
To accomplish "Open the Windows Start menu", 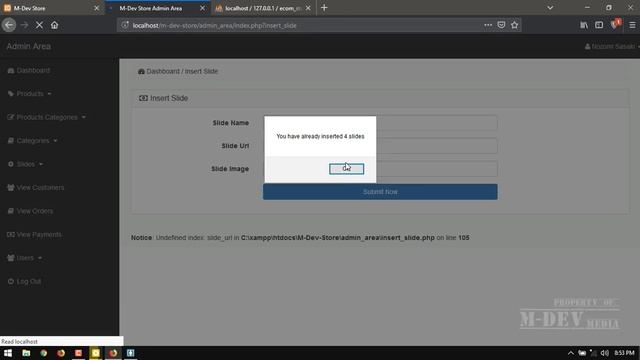I will pos(8,353).
